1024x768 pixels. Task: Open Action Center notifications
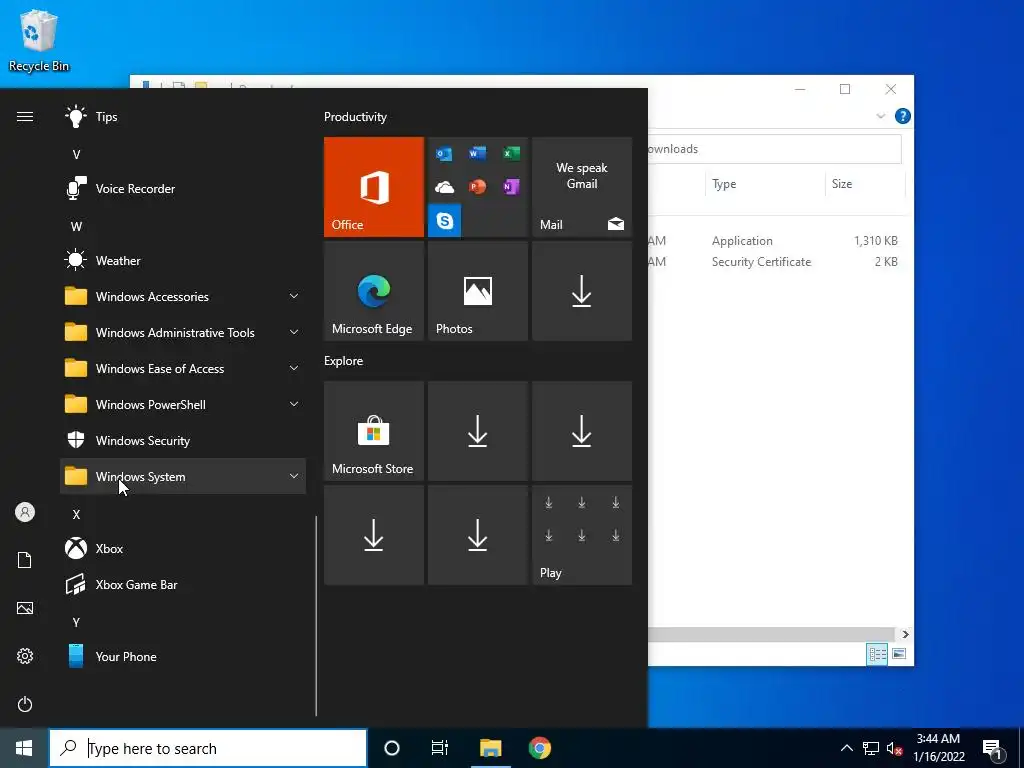tap(992, 748)
